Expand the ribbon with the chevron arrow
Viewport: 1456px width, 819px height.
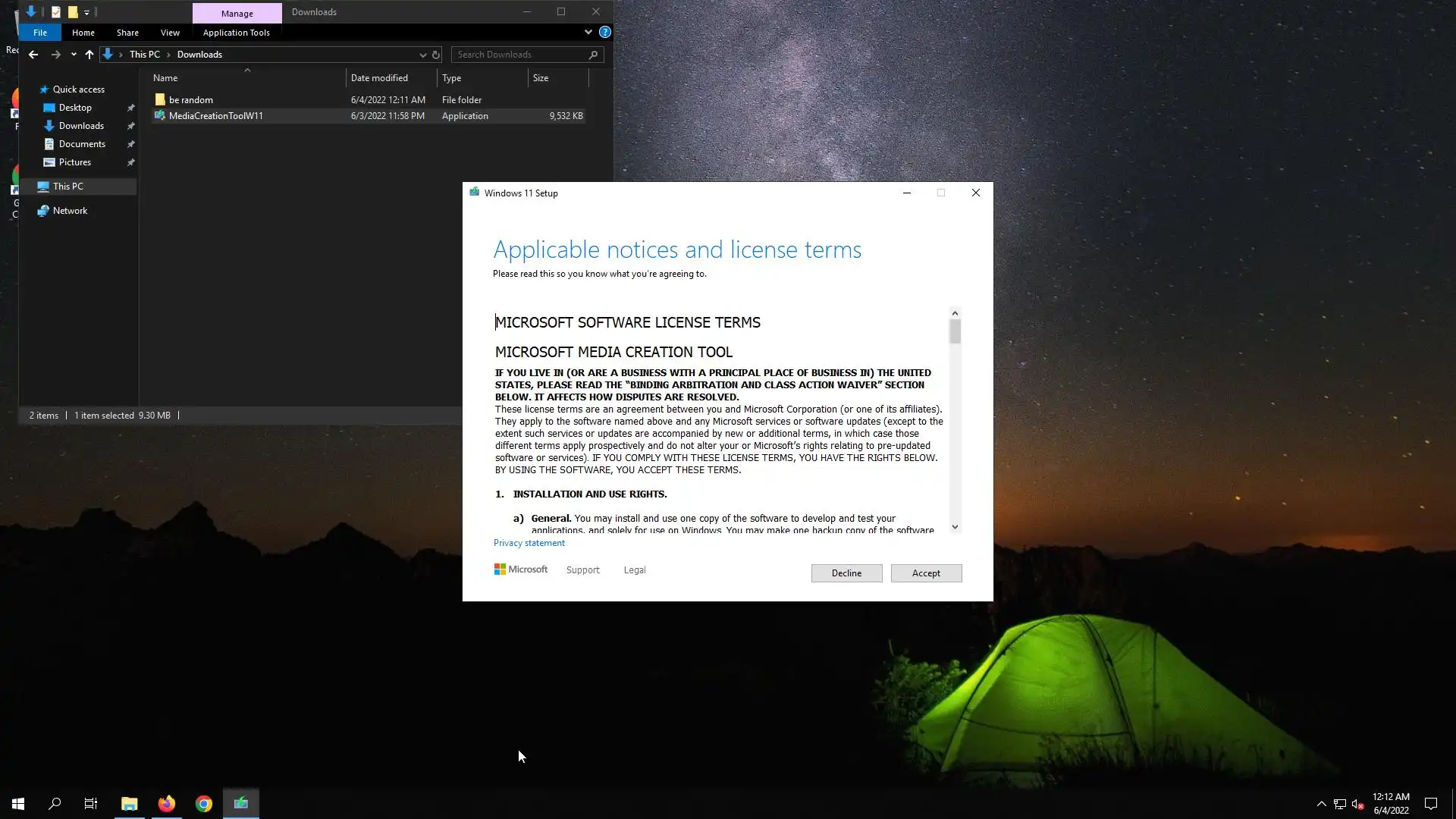coord(588,32)
